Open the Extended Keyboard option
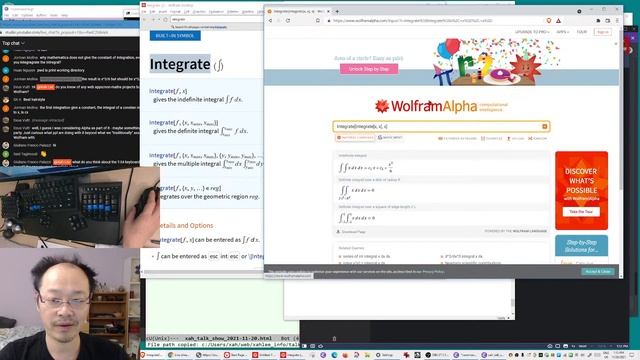The height and width of the screenshot is (360, 640). (x=457, y=139)
